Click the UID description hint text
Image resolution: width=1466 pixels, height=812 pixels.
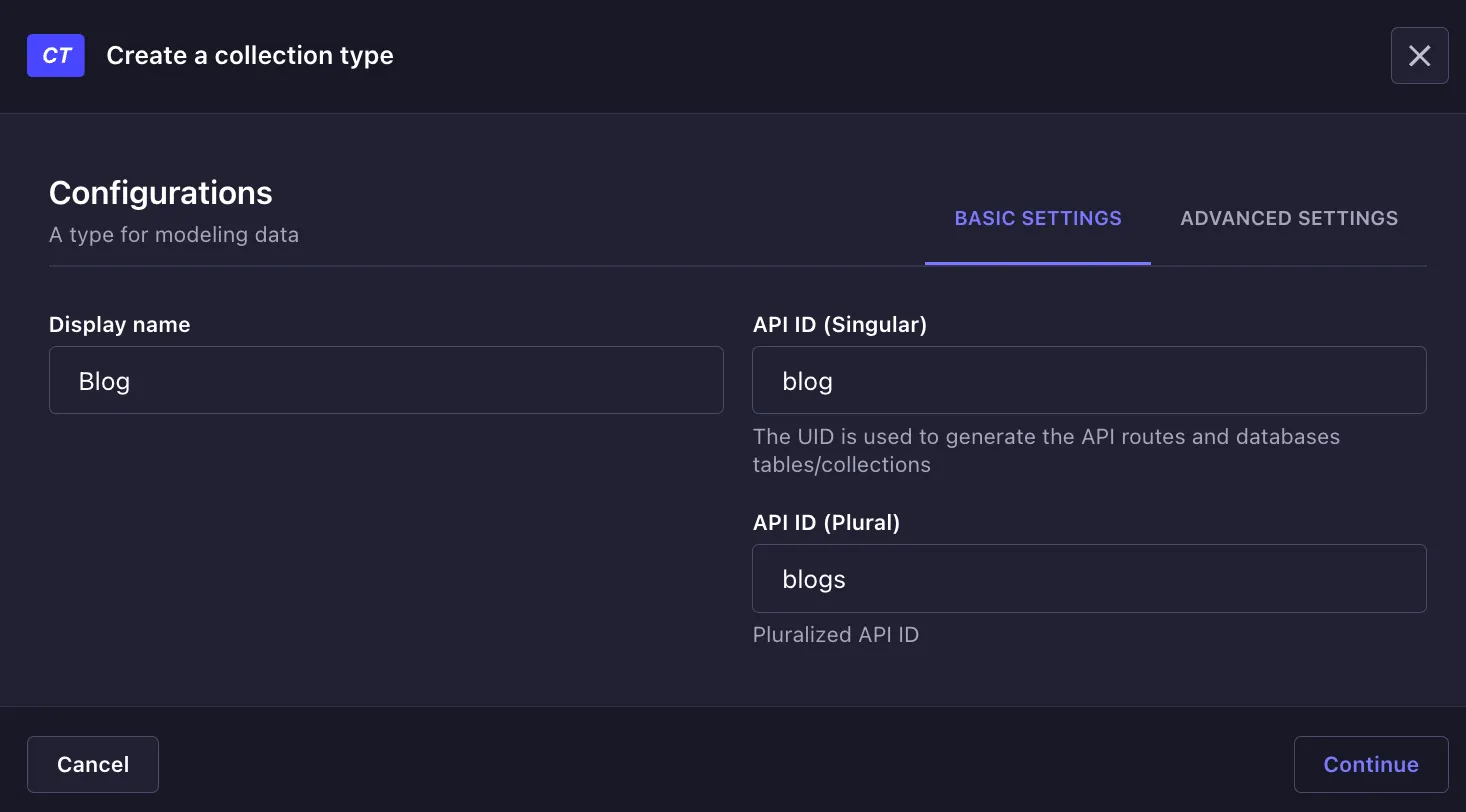click(x=1046, y=450)
